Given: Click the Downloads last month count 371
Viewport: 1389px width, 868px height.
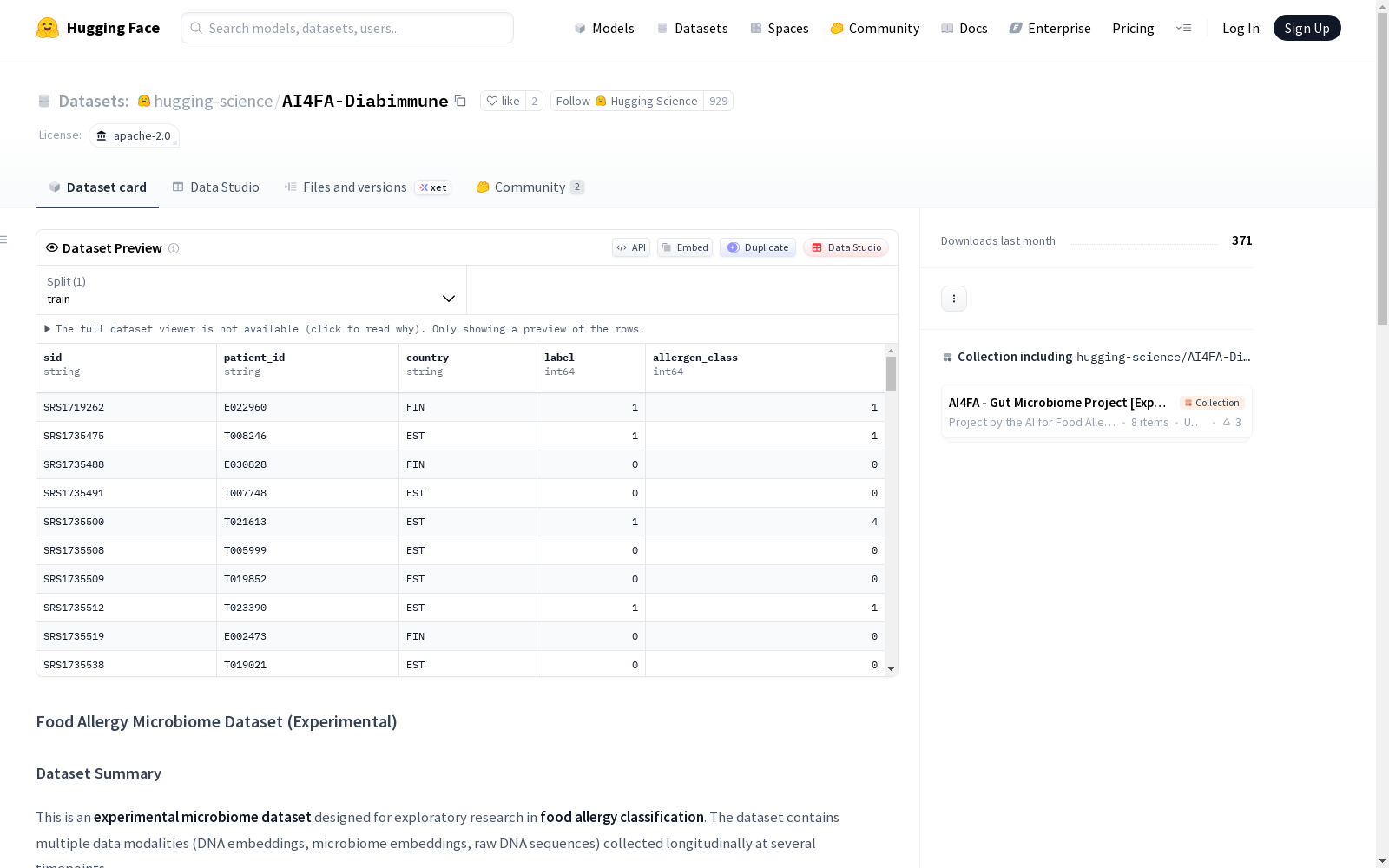Looking at the screenshot, I should [1241, 240].
